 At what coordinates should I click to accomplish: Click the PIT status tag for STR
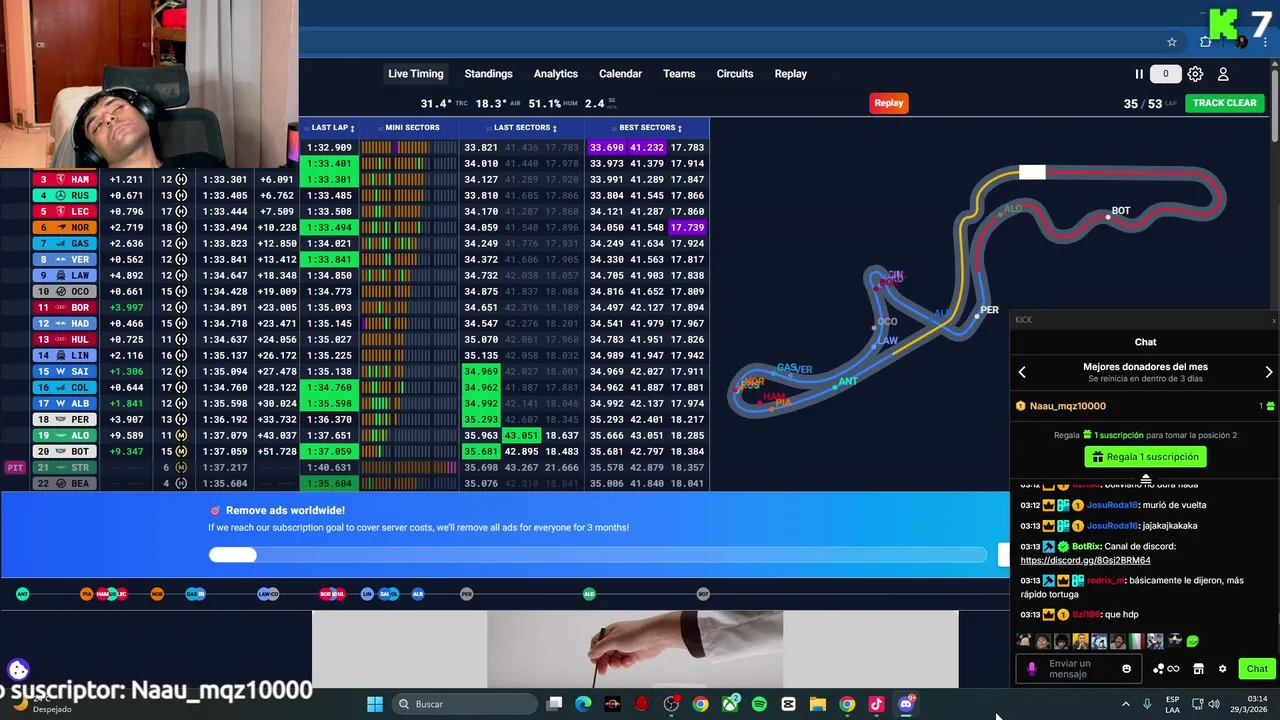(15, 467)
